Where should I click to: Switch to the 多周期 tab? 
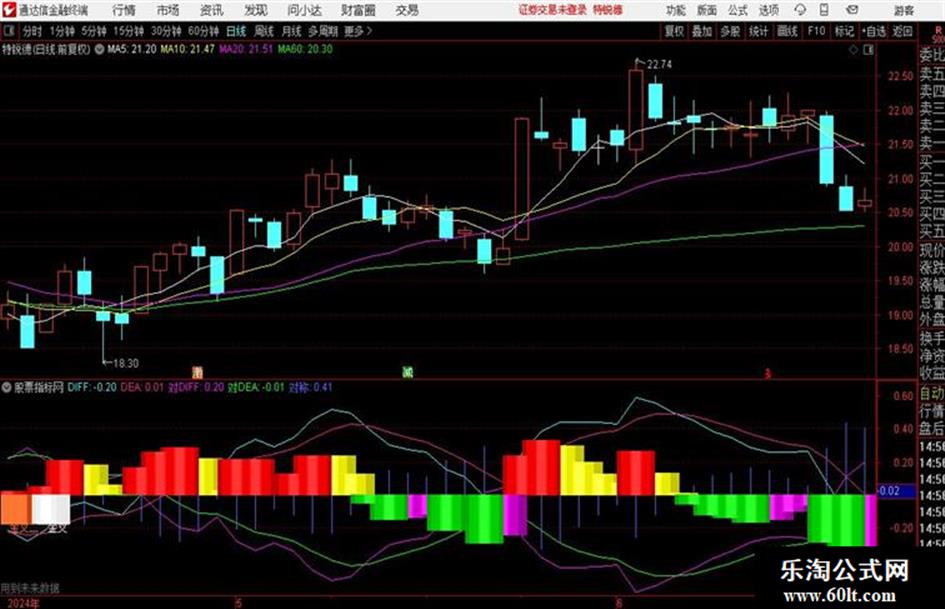click(x=323, y=31)
